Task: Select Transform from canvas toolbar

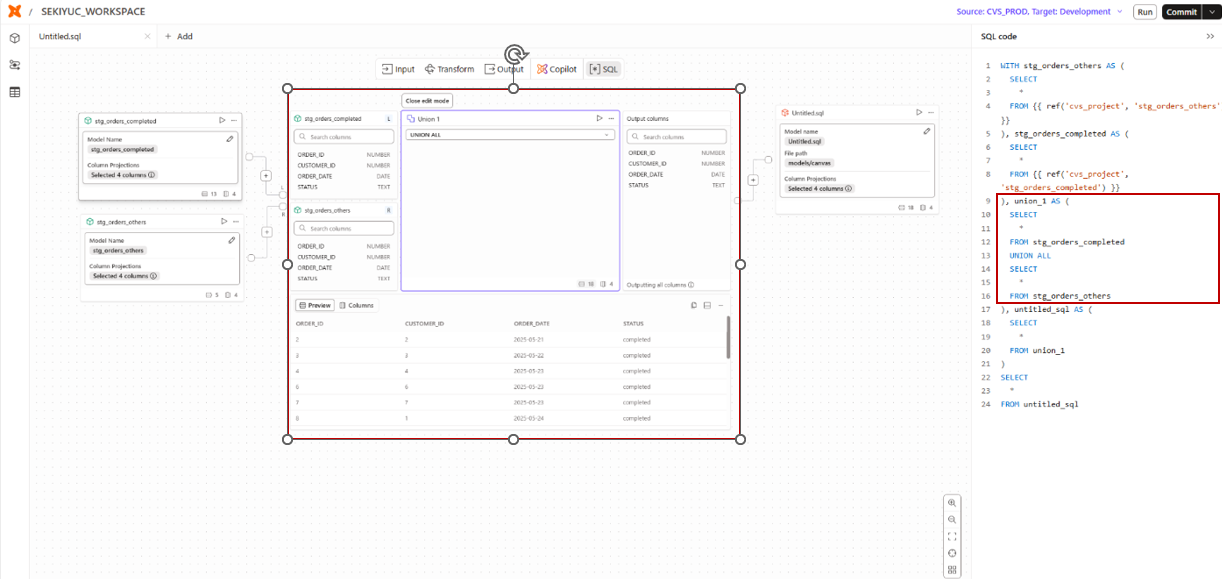Action: [449, 69]
